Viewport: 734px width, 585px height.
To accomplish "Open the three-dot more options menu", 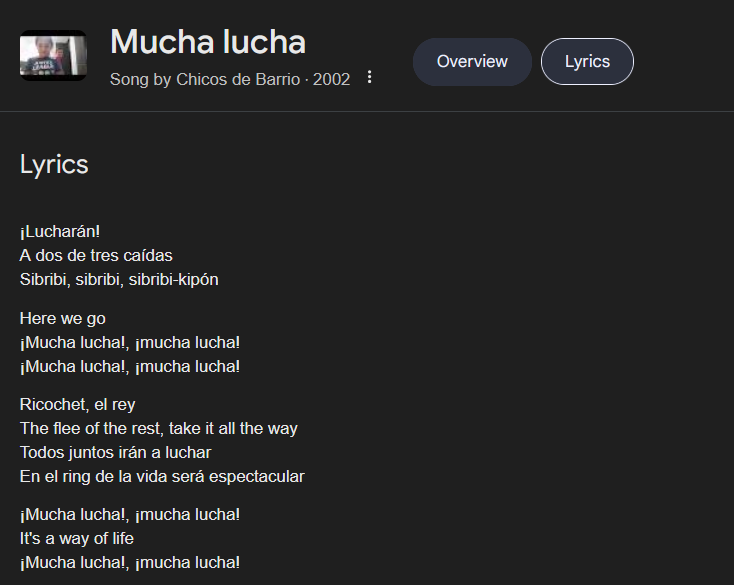I will 369,77.
